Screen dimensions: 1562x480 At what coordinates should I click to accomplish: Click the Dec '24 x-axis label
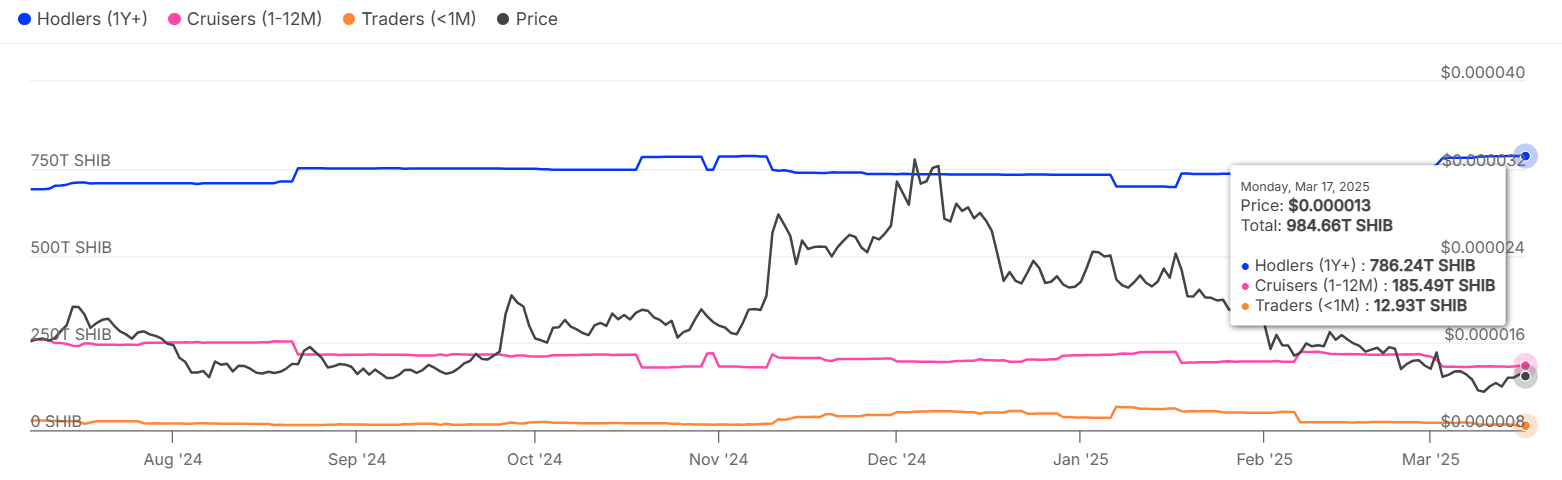896,460
